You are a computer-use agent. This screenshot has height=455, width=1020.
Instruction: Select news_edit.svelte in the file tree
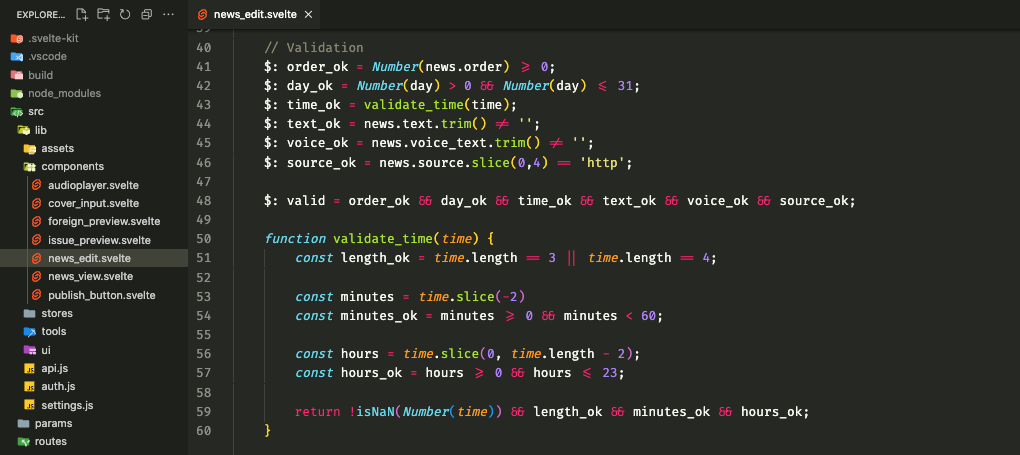tap(94, 258)
